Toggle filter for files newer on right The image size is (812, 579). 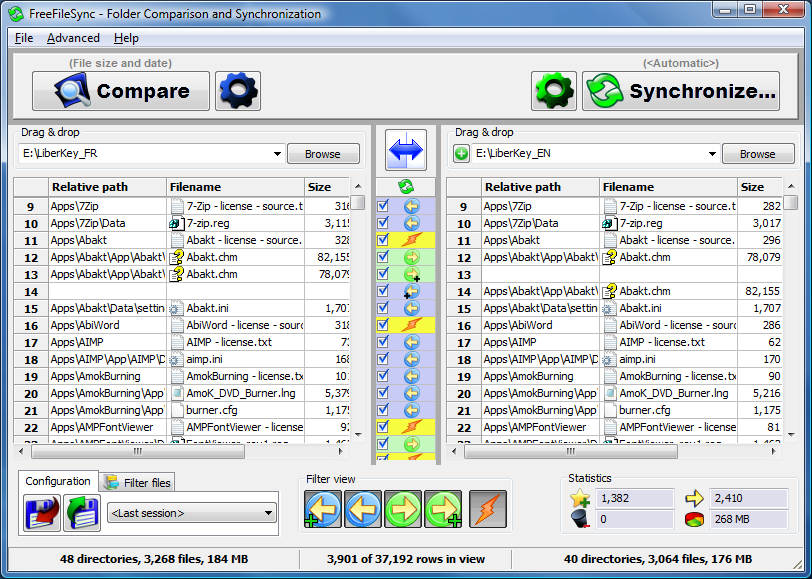point(403,510)
